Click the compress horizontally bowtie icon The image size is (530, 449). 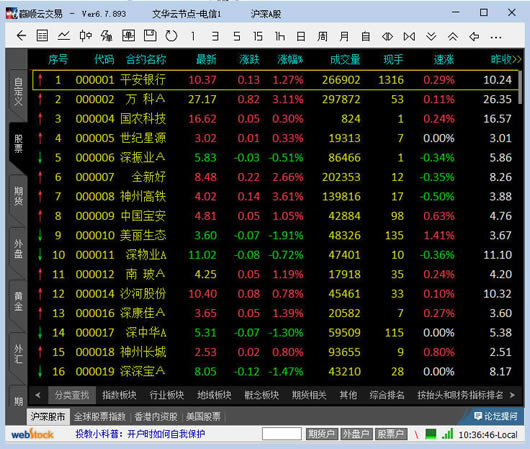[x=409, y=36]
